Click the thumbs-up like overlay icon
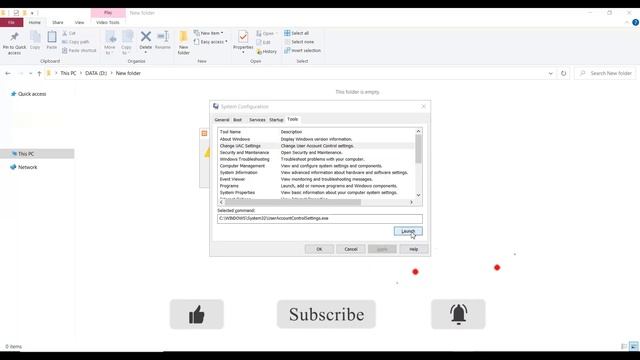This screenshot has height=360, width=640. (197, 314)
